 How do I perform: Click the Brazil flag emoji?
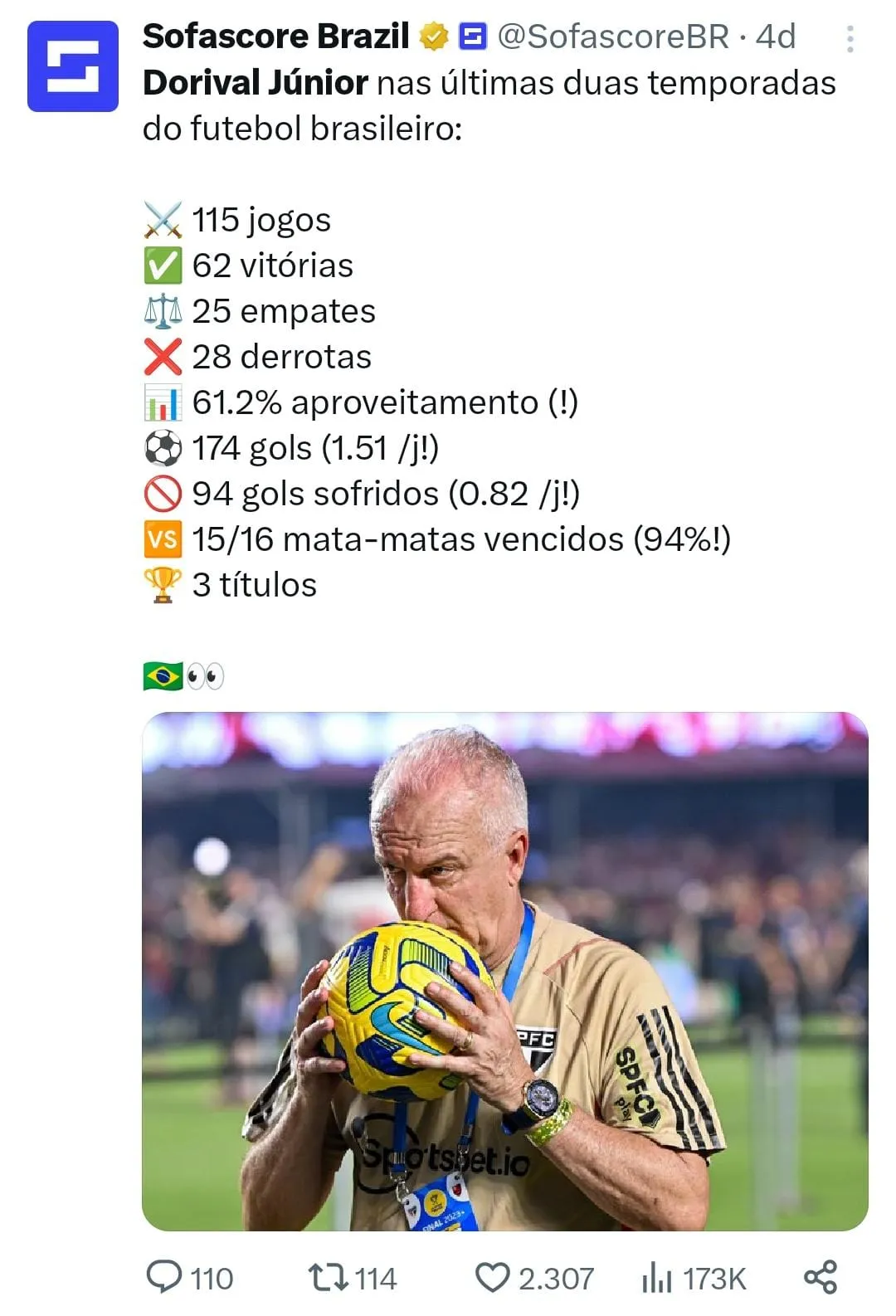tap(163, 676)
